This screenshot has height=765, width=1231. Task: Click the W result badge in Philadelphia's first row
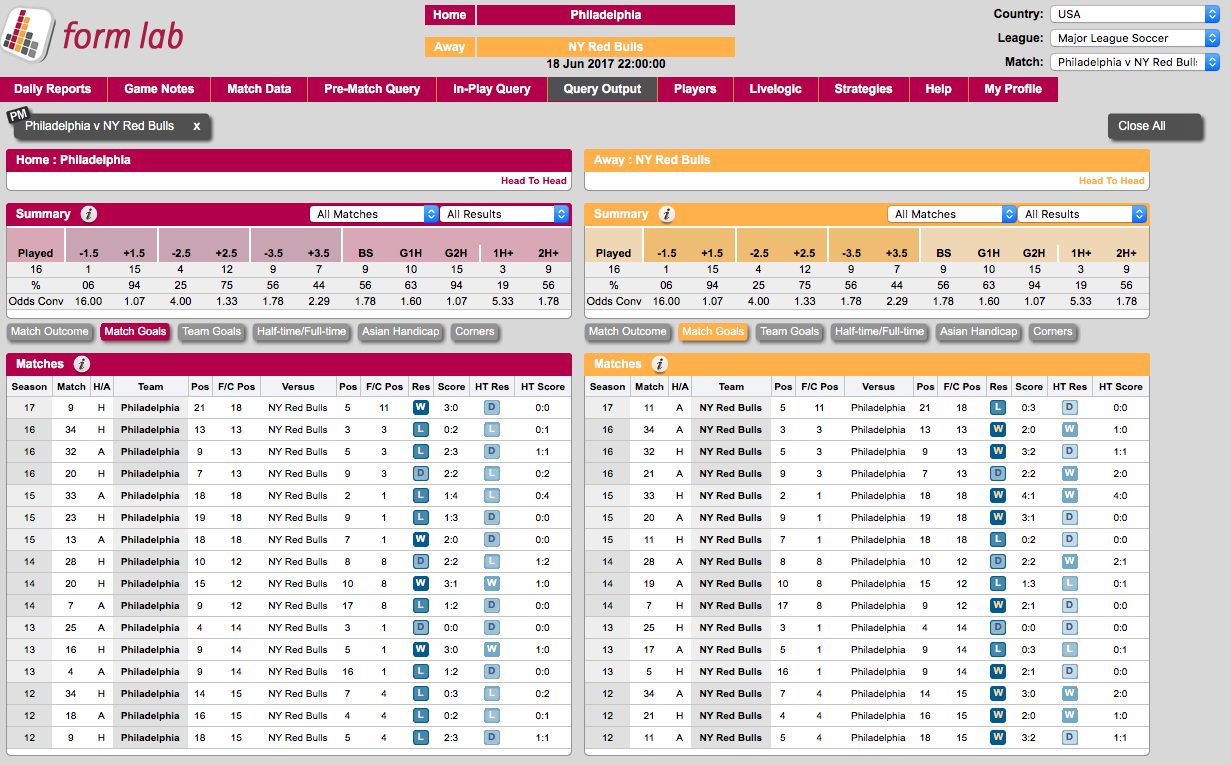pyautogui.click(x=421, y=408)
